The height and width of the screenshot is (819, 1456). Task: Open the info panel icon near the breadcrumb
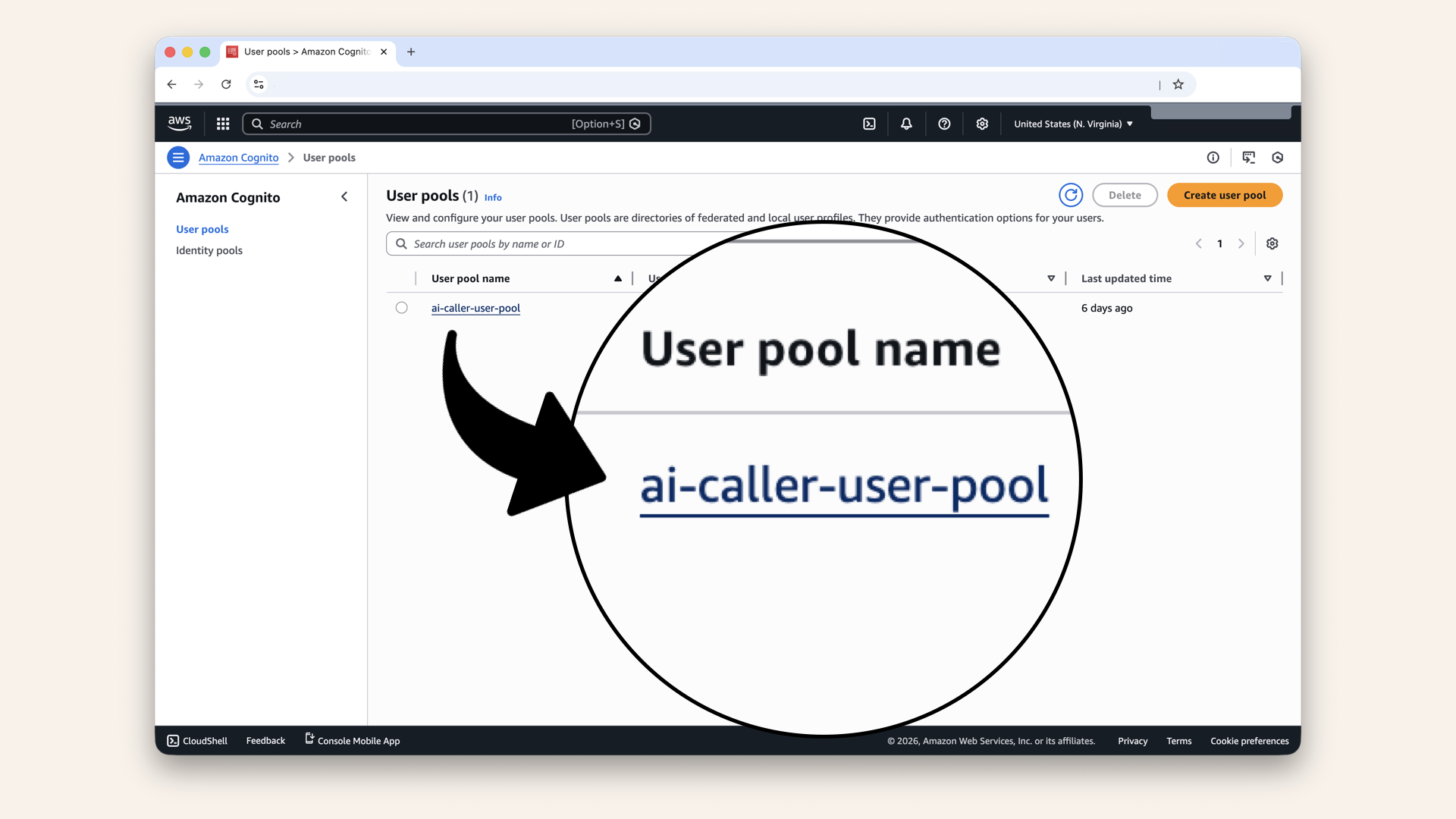[1213, 157]
